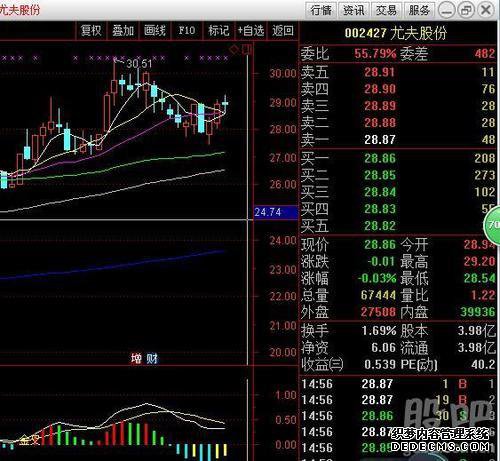Click the 买一 volume 208
The image size is (500, 461).
click(x=485, y=158)
